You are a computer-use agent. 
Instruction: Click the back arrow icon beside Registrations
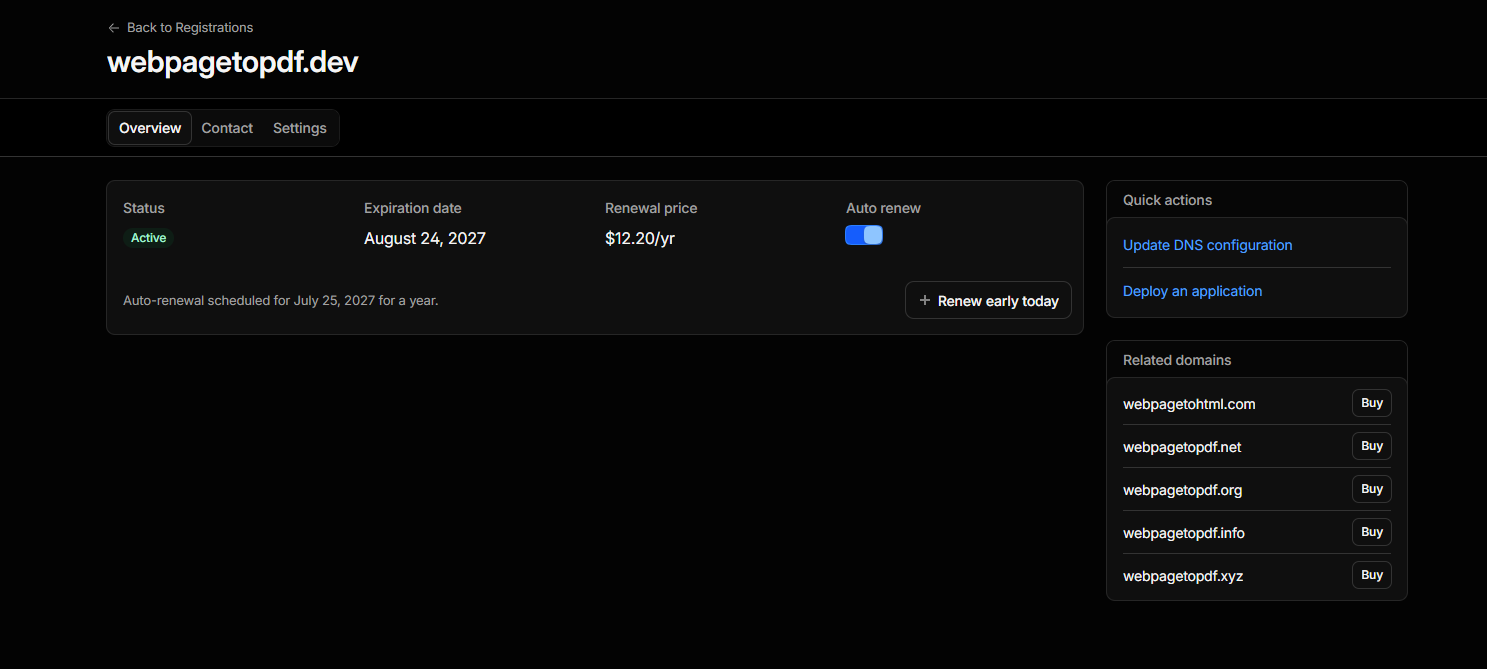114,28
